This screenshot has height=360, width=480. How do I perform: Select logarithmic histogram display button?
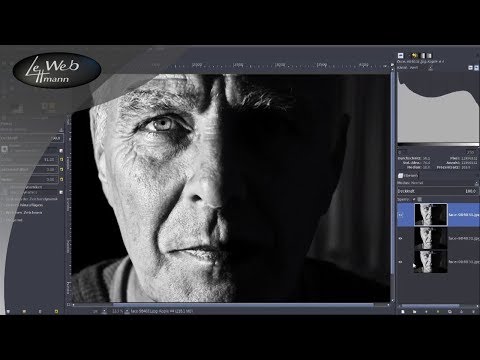(476, 68)
